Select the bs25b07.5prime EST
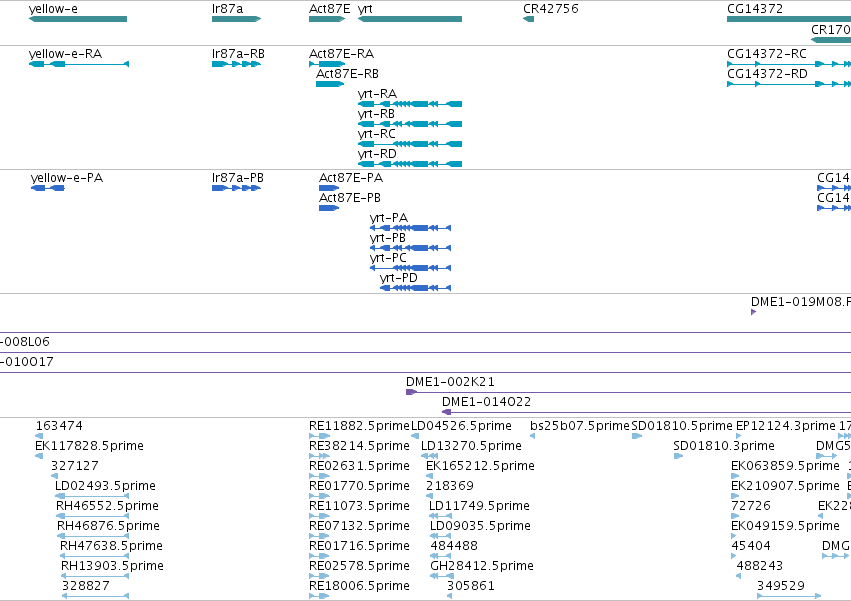 (532, 436)
